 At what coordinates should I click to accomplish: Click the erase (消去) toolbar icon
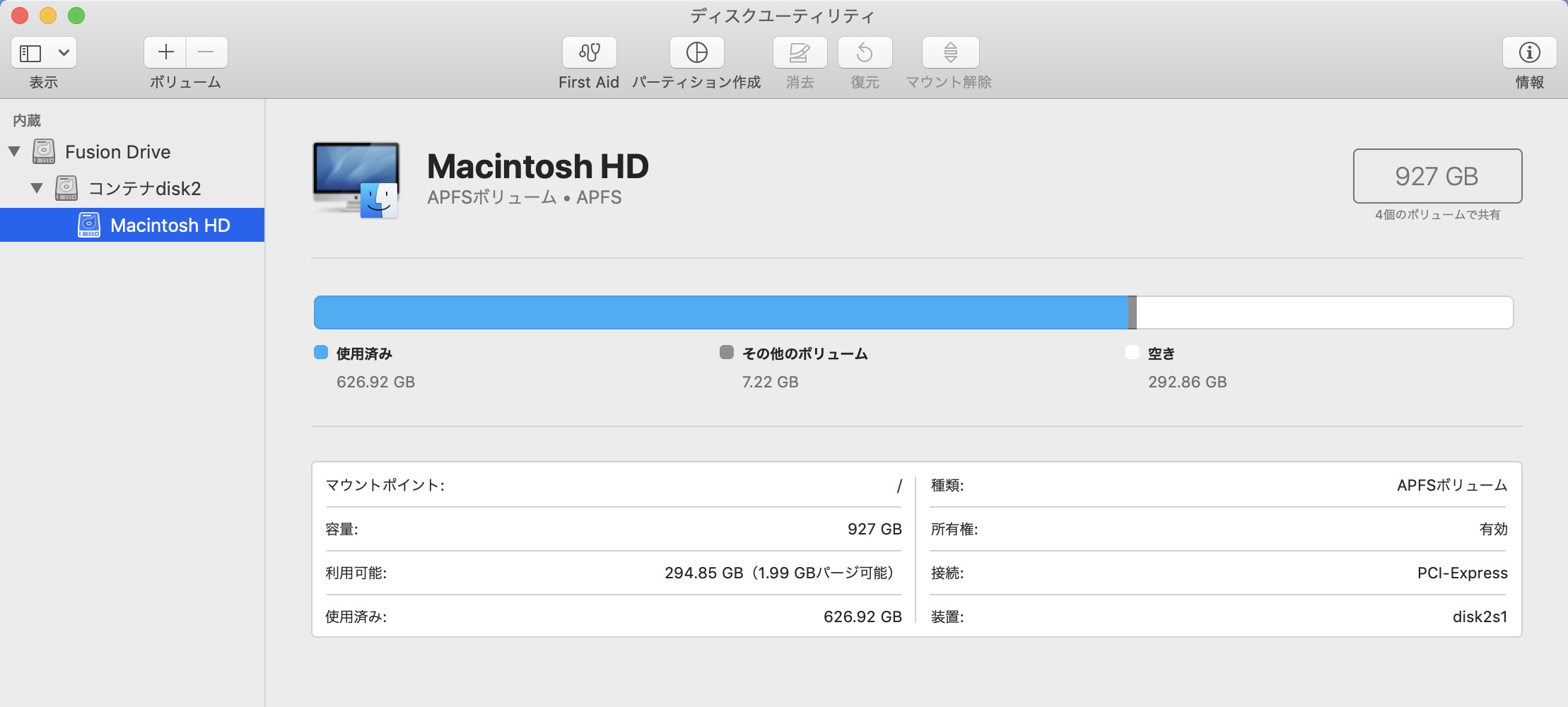click(x=800, y=52)
